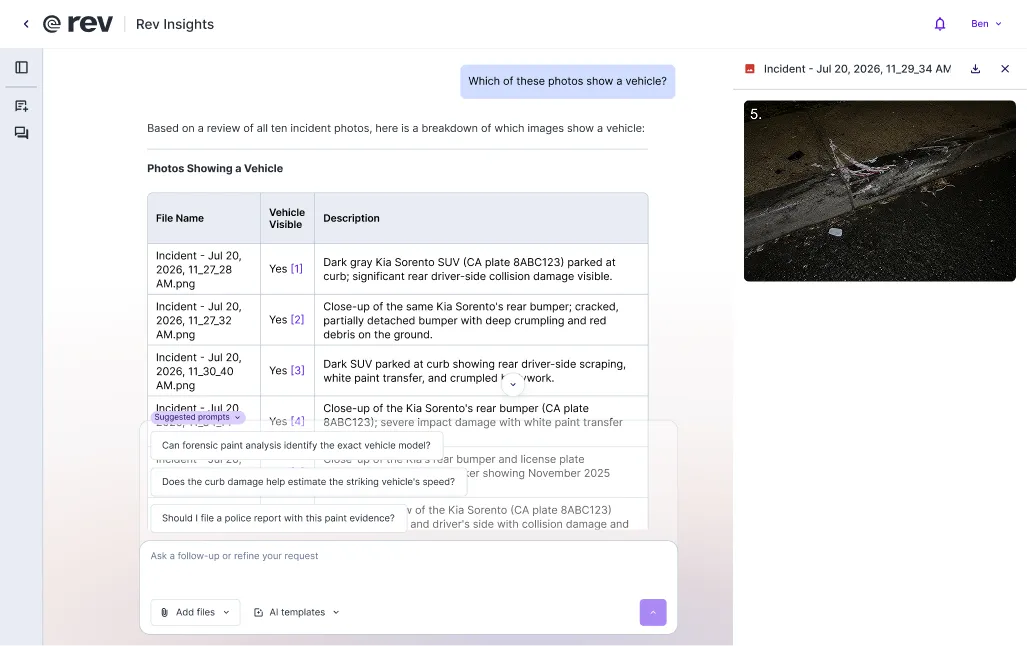Screen dimensions: 1027x646
Task: Open citation [2] link
Action: point(297,320)
